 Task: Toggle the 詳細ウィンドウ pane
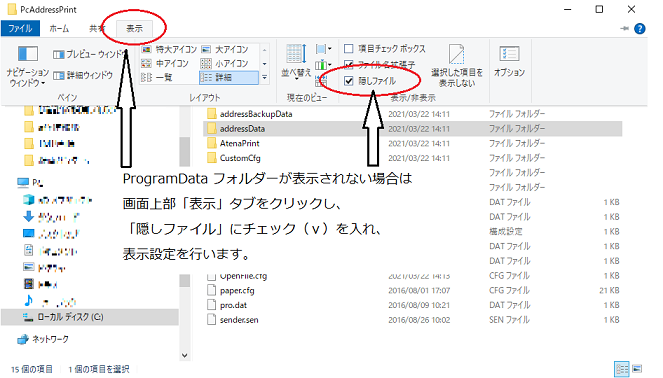[x=83, y=75]
